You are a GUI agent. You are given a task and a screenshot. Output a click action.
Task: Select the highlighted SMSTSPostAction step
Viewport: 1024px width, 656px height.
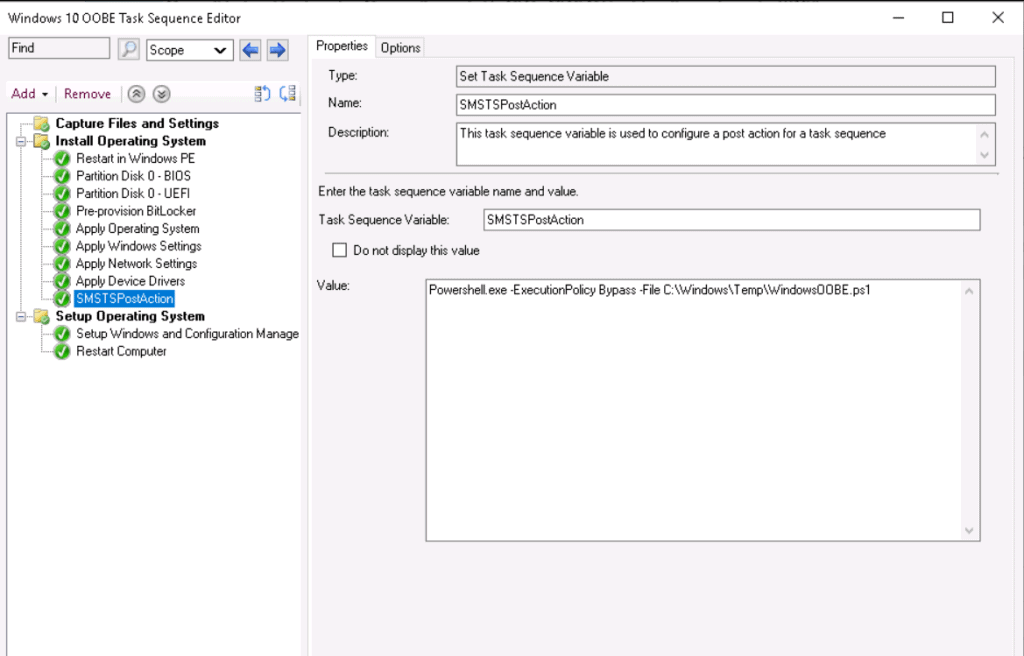[x=124, y=299]
